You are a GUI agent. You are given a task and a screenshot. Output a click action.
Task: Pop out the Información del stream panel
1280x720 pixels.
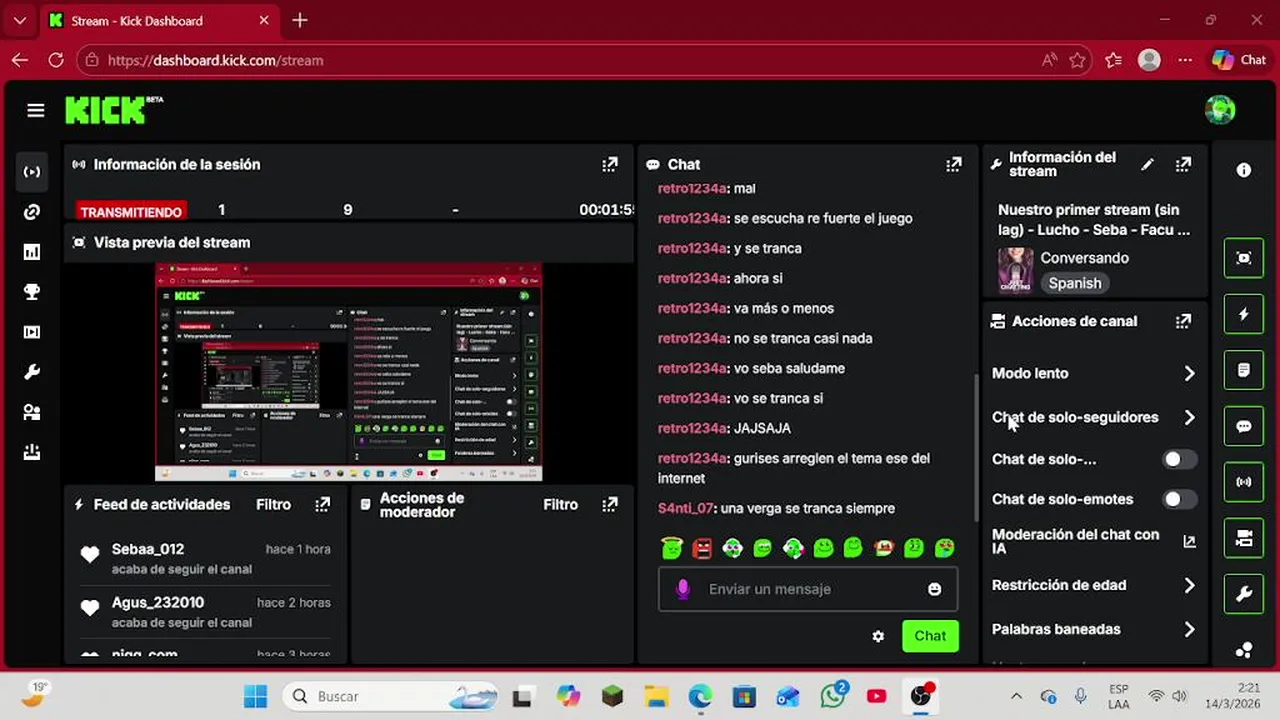(x=1183, y=164)
